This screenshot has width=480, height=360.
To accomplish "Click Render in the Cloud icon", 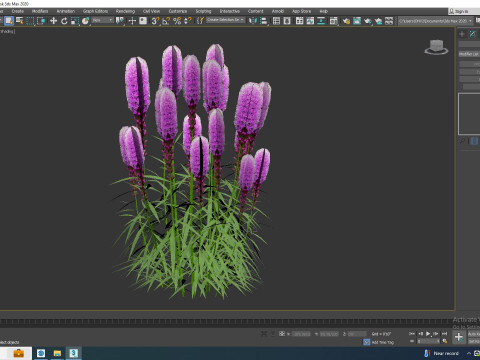I will [378, 21].
